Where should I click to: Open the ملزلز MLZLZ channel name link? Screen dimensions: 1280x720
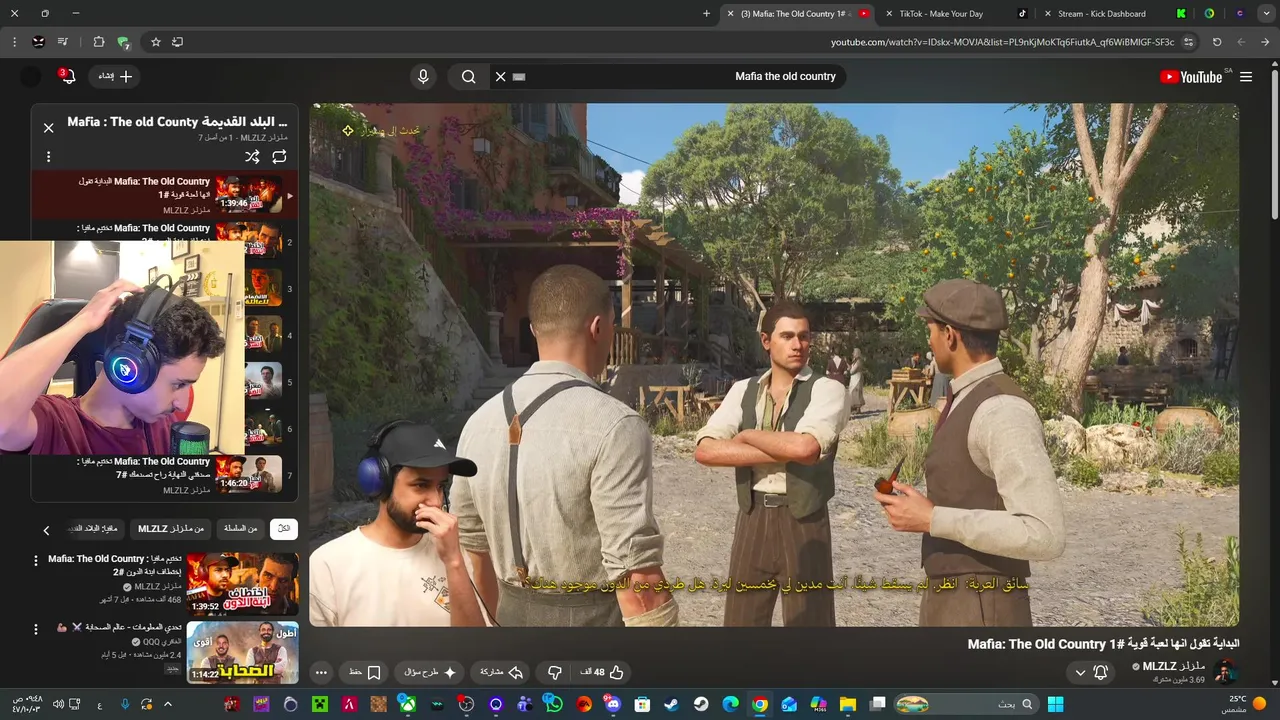coord(1174,666)
